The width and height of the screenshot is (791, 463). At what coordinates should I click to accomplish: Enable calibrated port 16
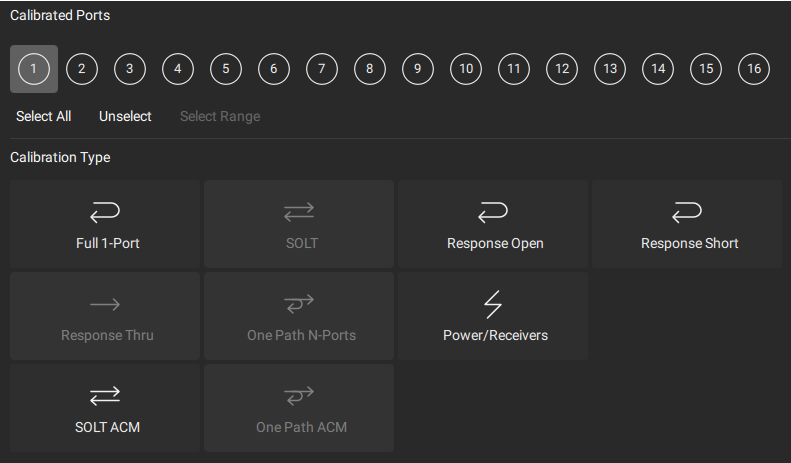[x=754, y=69]
